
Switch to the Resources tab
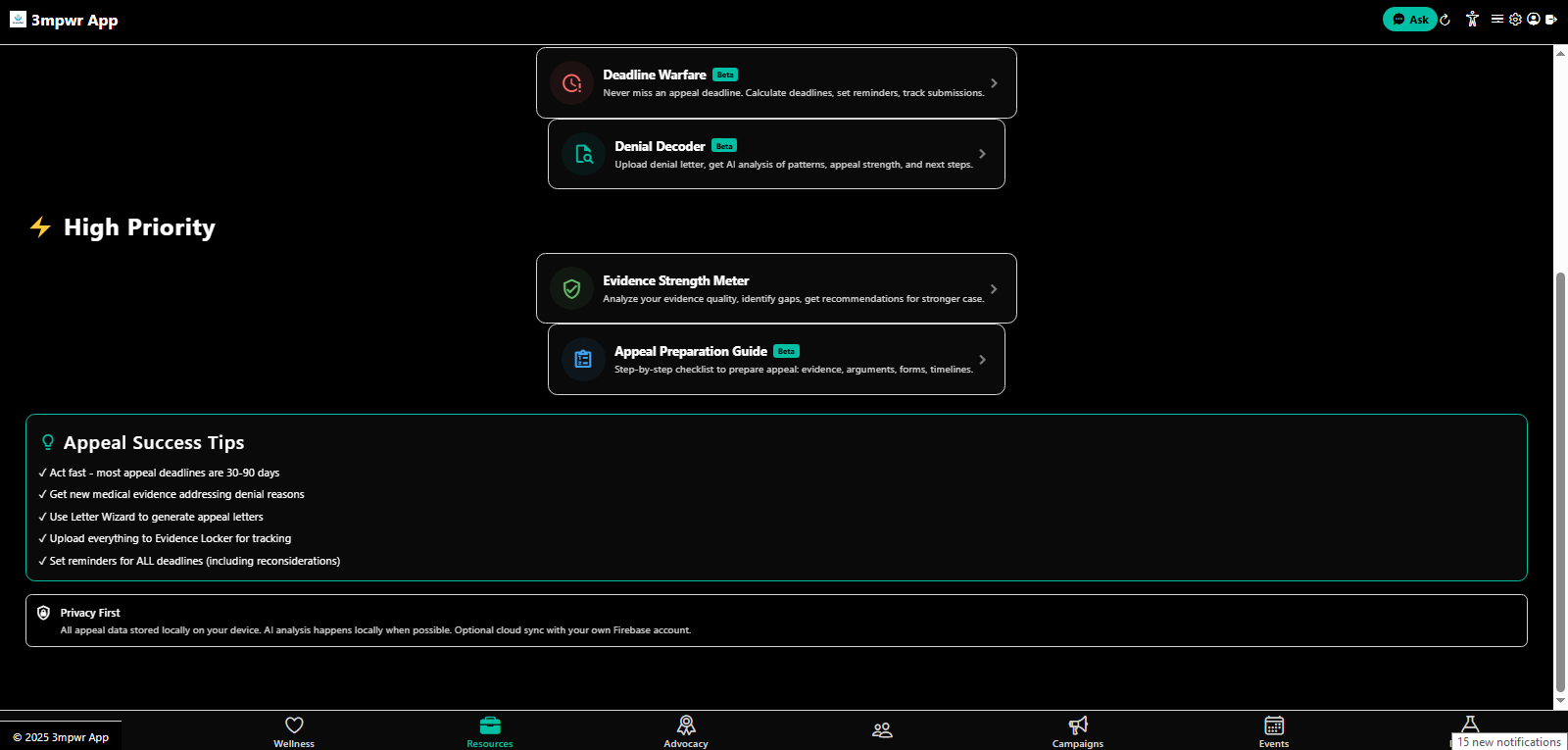click(490, 731)
